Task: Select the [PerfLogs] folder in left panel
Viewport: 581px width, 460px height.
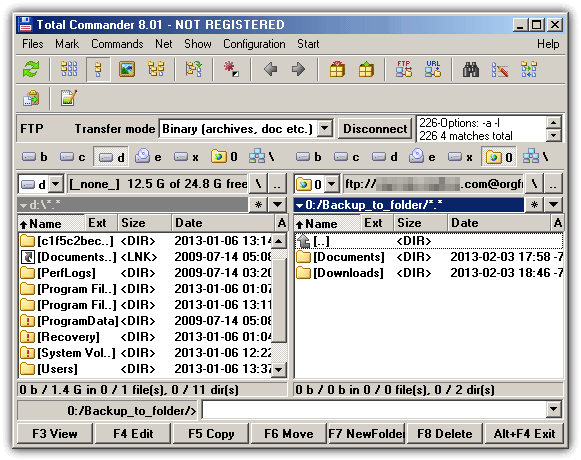Action: click(x=145, y=273)
